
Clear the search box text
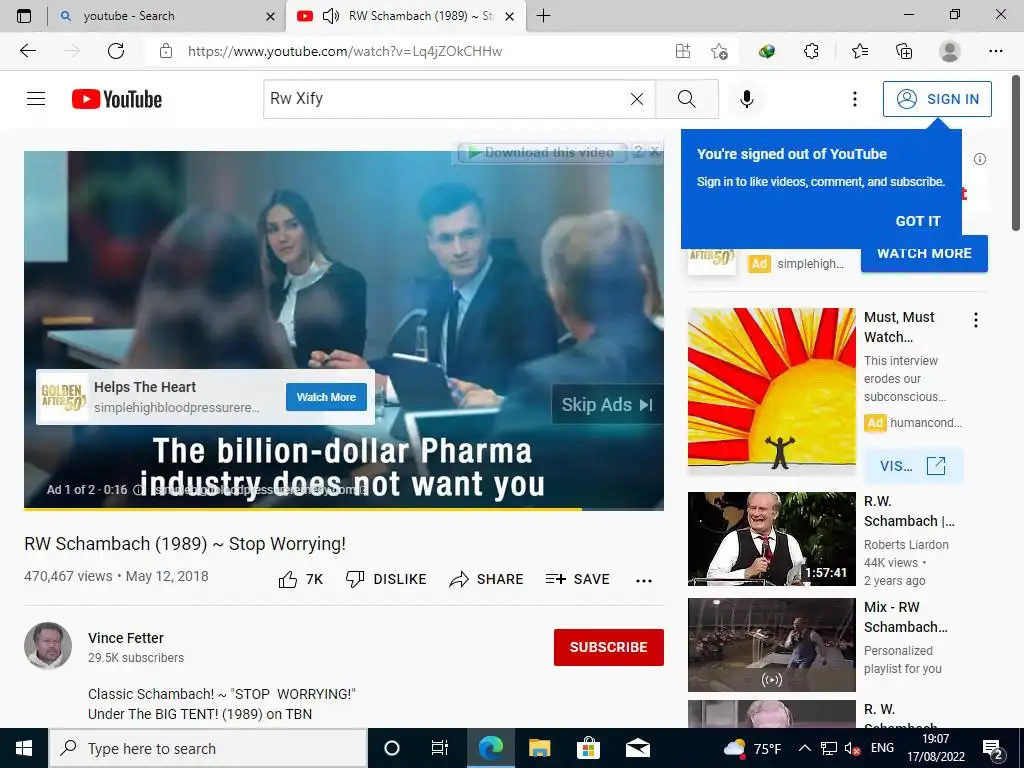[637, 99]
